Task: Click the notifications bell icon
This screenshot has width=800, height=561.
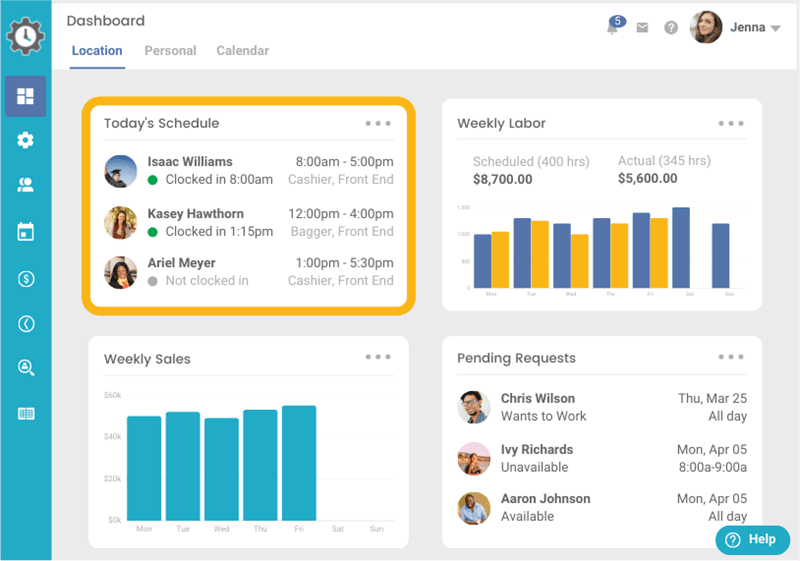Action: click(612, 28)
